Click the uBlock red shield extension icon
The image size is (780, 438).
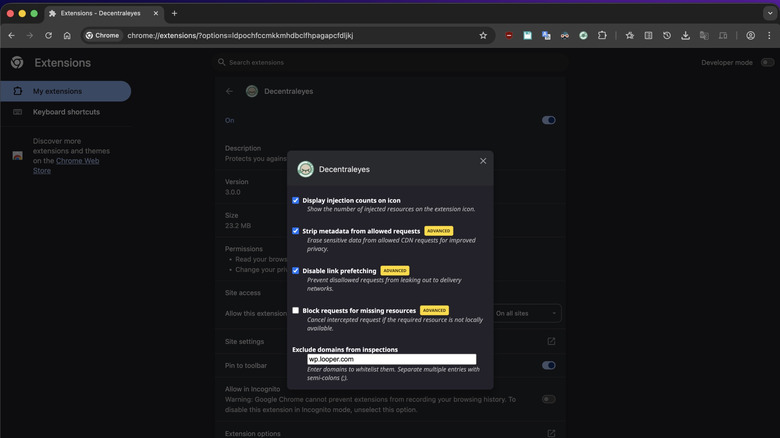pyautogui.click(x=508, y=35)
